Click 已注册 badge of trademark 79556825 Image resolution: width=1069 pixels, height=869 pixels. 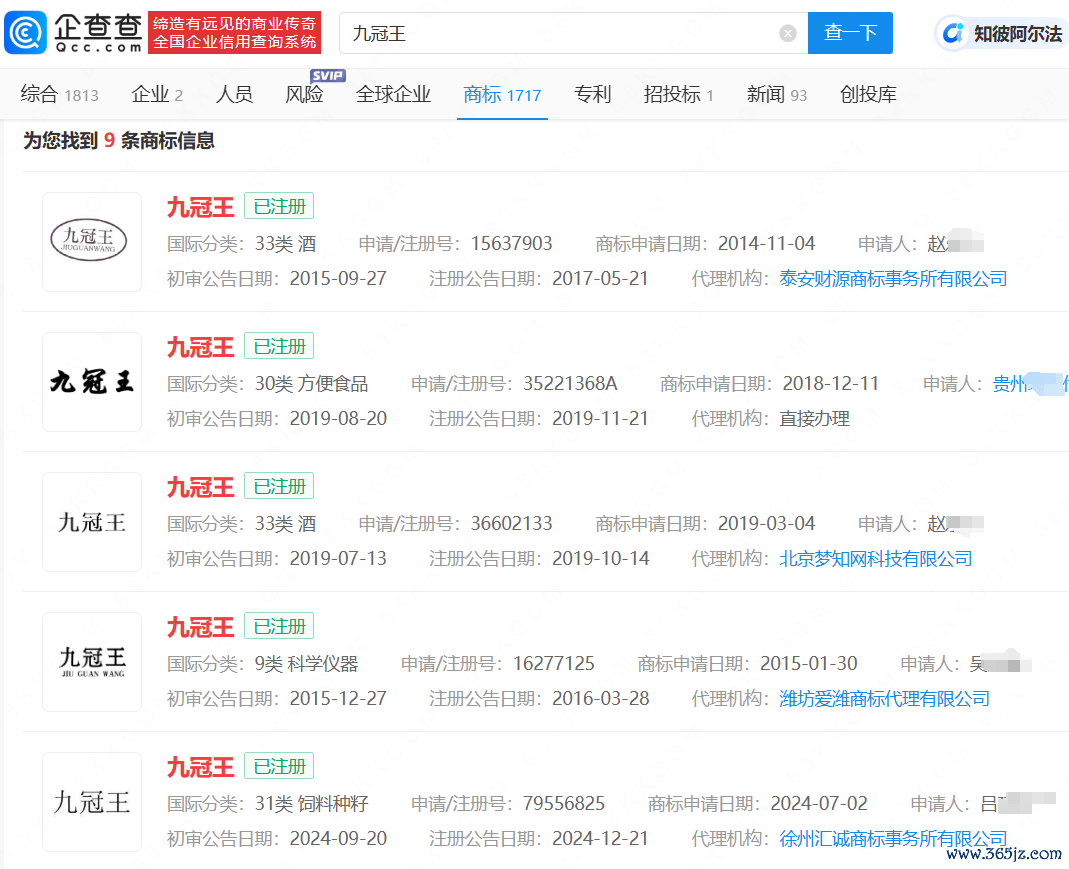[x=279, y=766]
